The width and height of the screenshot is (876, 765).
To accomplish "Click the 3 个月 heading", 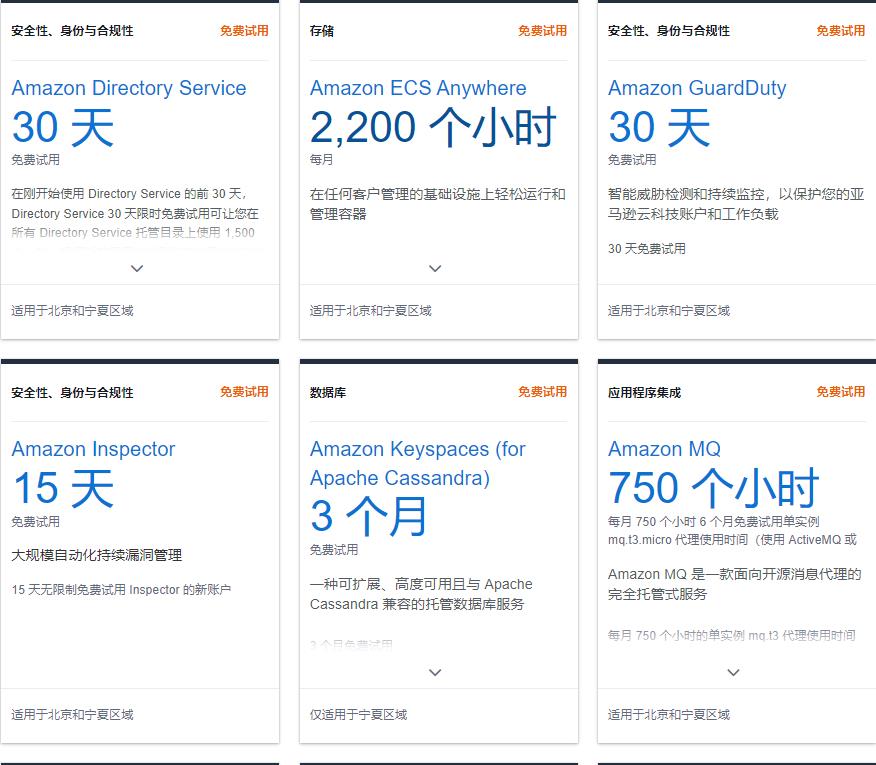I will click(369, 516).
